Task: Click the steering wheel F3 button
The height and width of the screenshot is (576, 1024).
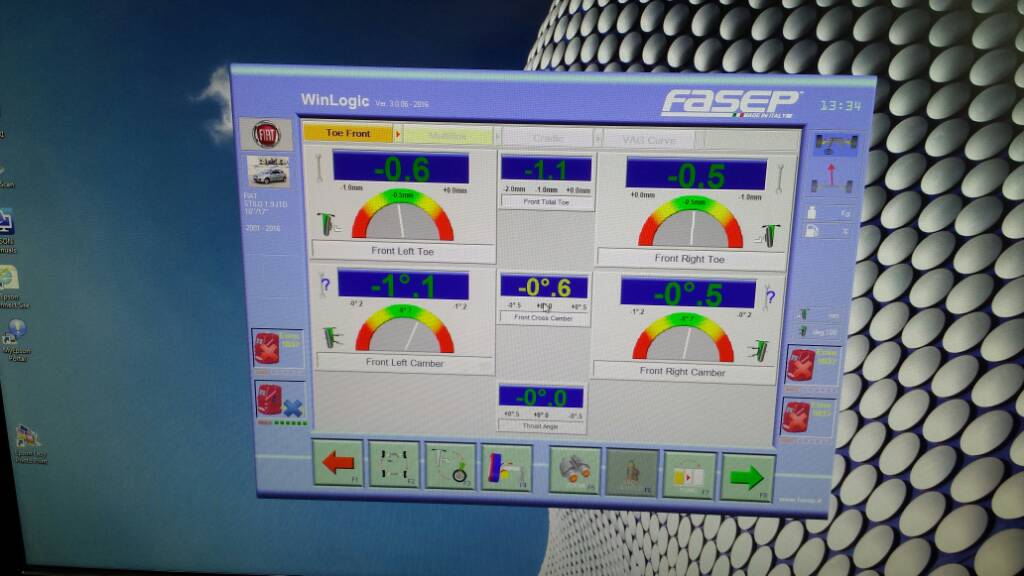Action: coord(451,466)
